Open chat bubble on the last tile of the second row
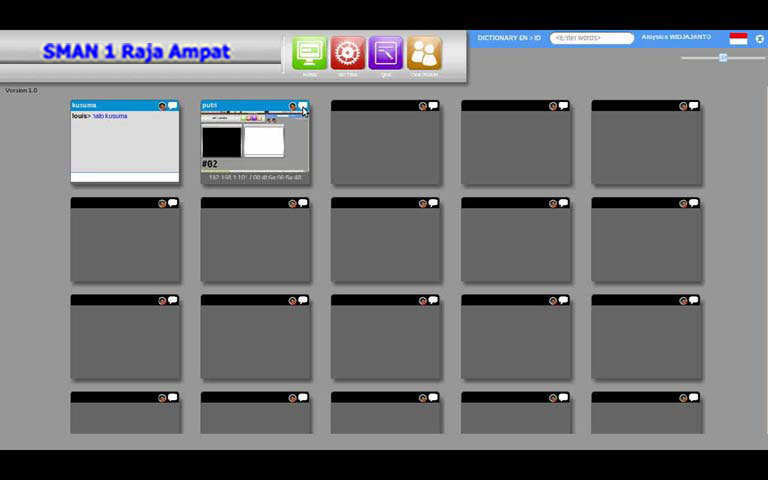 [694, 203]
